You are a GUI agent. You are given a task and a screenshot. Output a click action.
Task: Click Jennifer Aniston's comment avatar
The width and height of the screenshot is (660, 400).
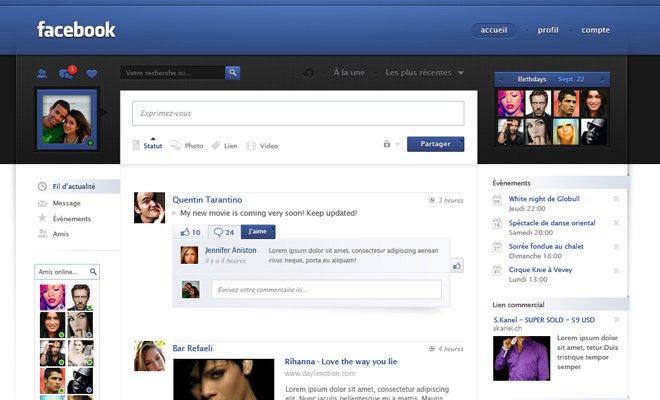coord(189,255)
